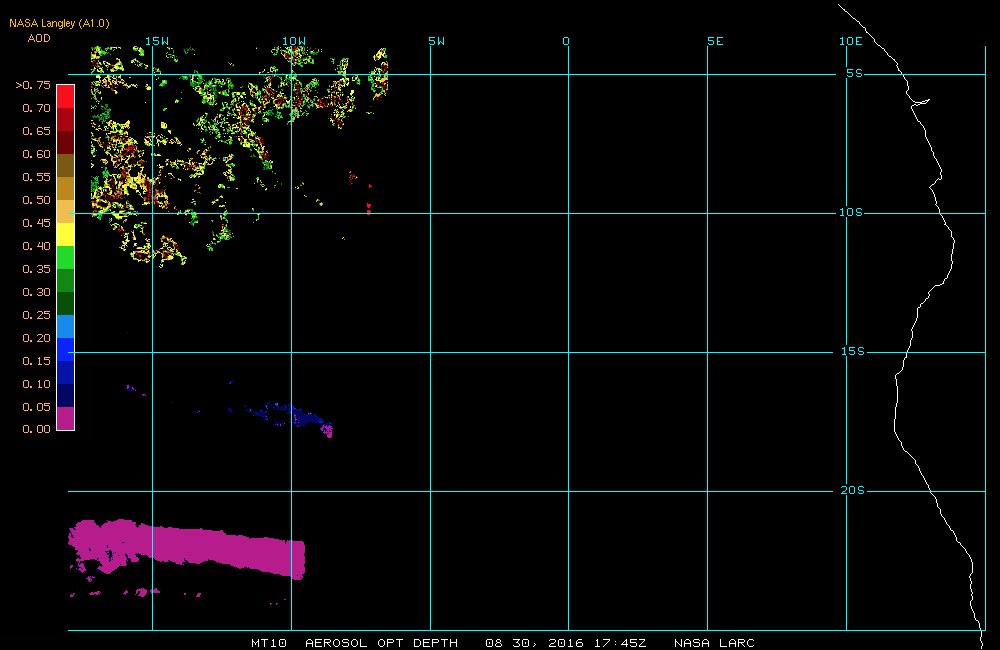Image resolution: width=1000 pixels, height=650 pixels.
Task: Click the 5E longitude label
Action: (715, 41)
